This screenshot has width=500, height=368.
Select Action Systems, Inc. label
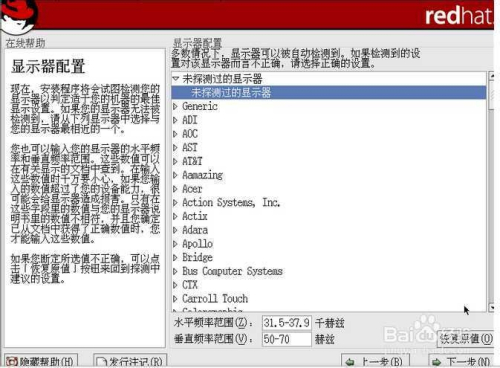[231, 202]
